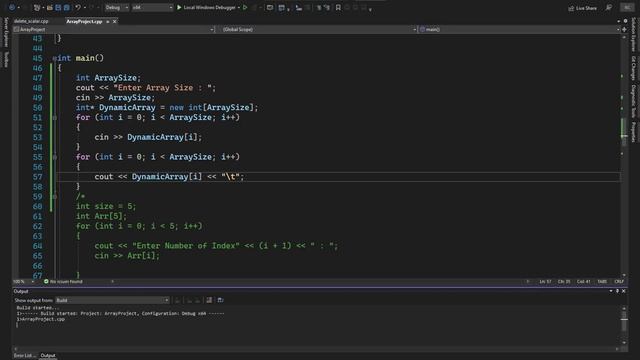Open the Toolbox side tab
The height and width of the screenshot is (360, 640).
pos(6,60)
